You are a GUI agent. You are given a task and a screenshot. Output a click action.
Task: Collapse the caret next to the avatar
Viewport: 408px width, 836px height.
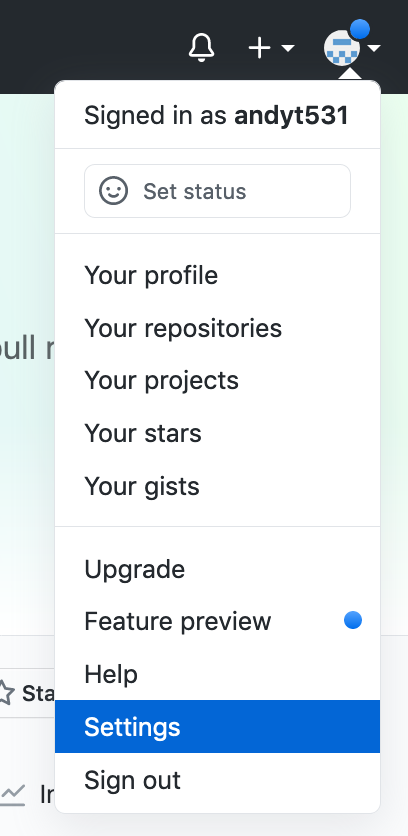[374, 49]
